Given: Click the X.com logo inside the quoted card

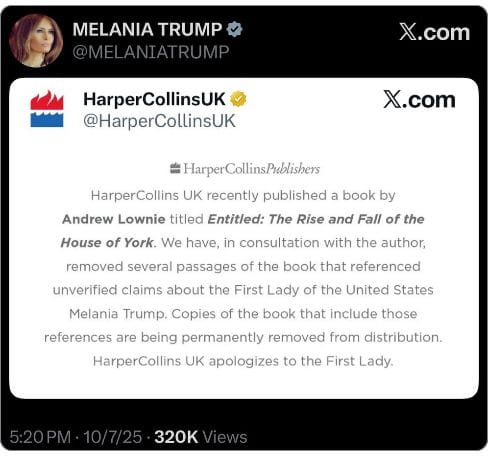Looking at the screenshot, I should (x=419, y=100).
